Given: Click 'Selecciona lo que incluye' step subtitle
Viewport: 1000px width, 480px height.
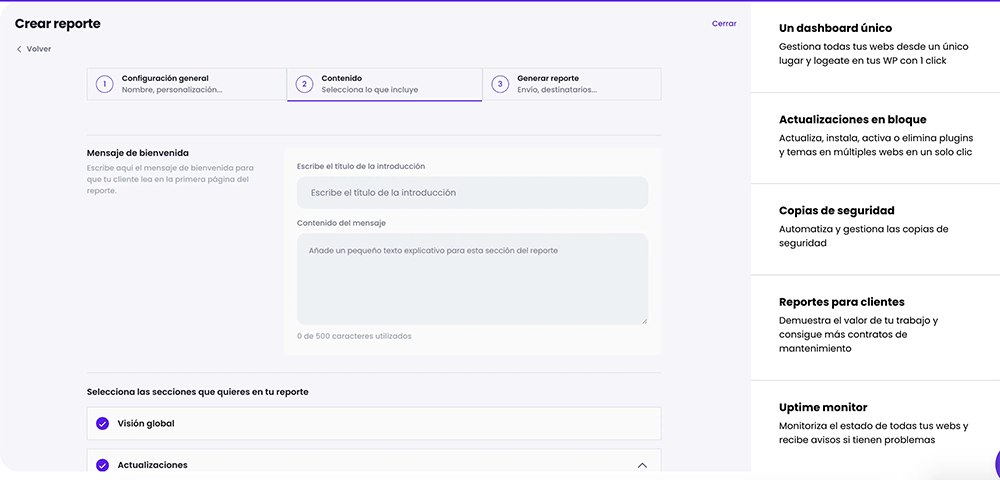Looking at the screenshot, I should tap(370, 90).
